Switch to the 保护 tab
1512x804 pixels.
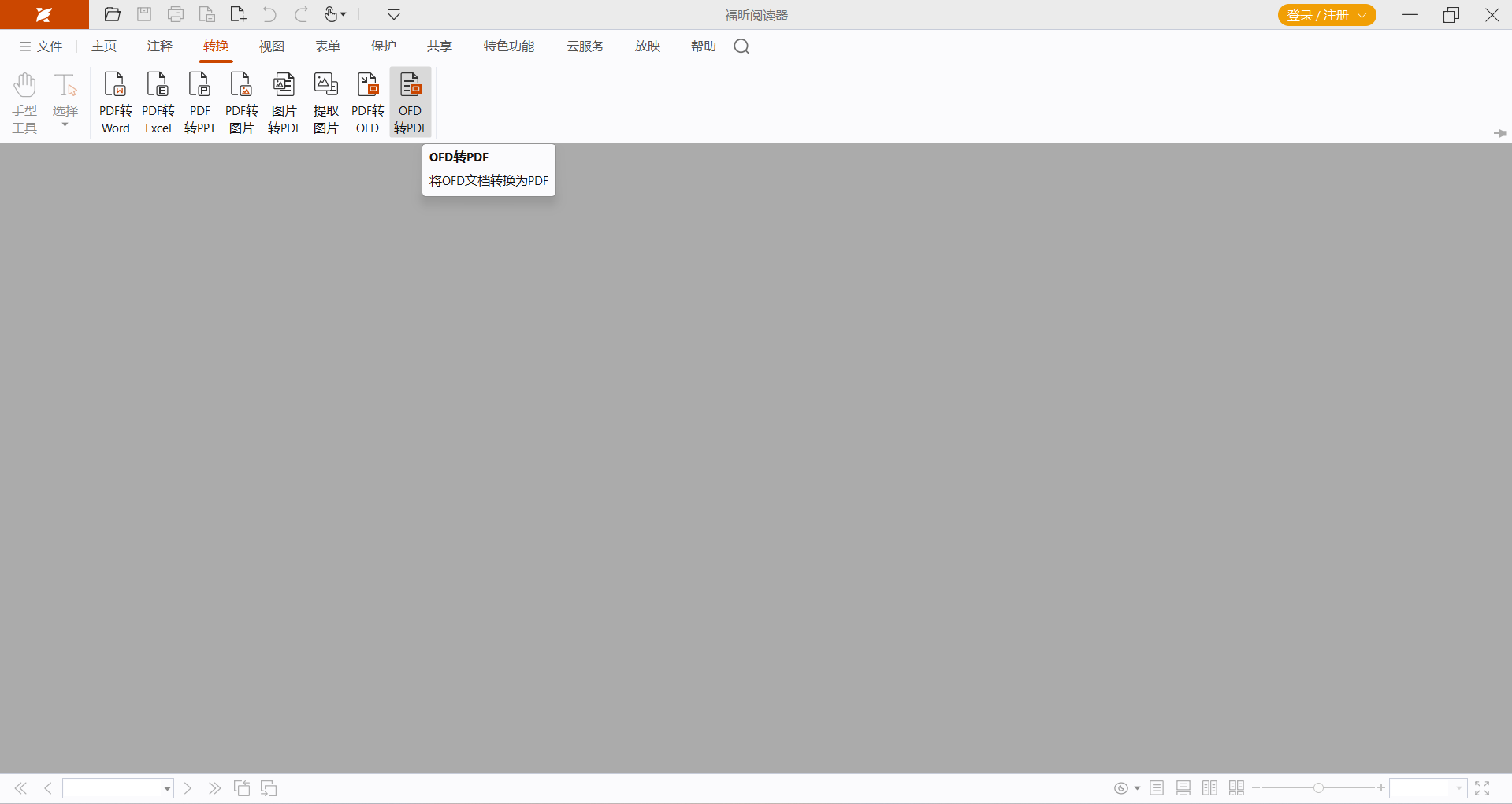click(384, 46)
